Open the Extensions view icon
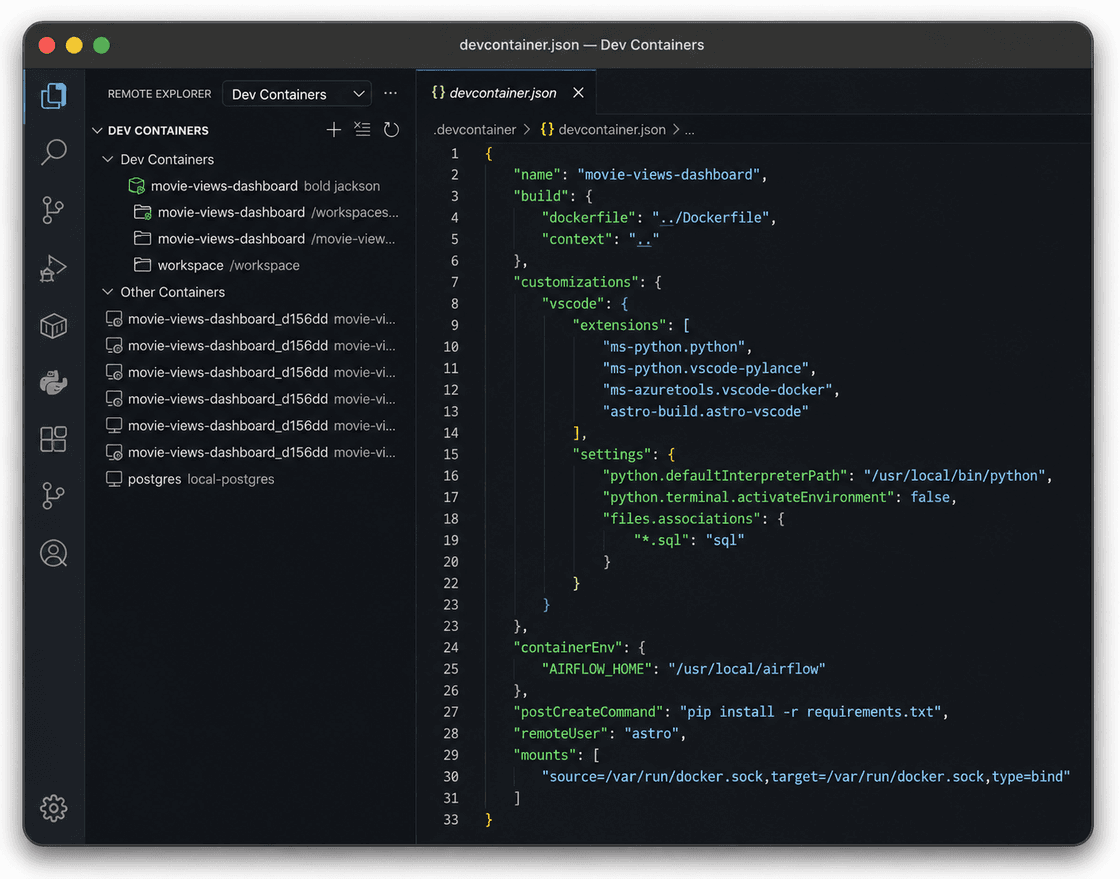1120x879 pixels. (54, 439)
